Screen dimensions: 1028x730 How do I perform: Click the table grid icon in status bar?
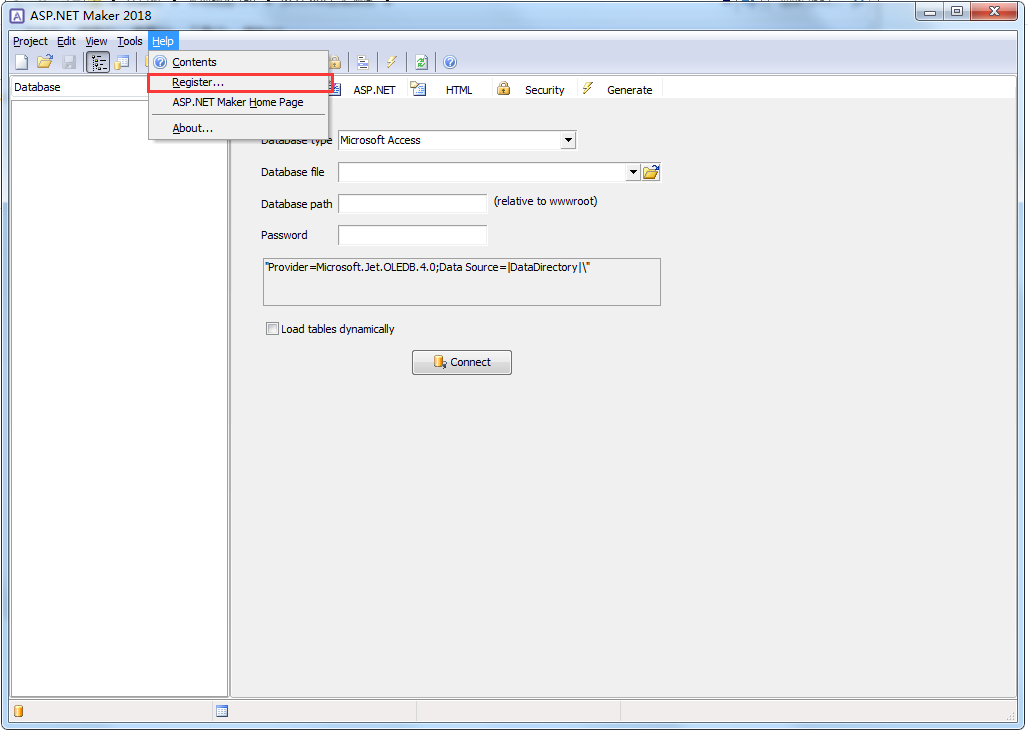[x=222, y=711]
